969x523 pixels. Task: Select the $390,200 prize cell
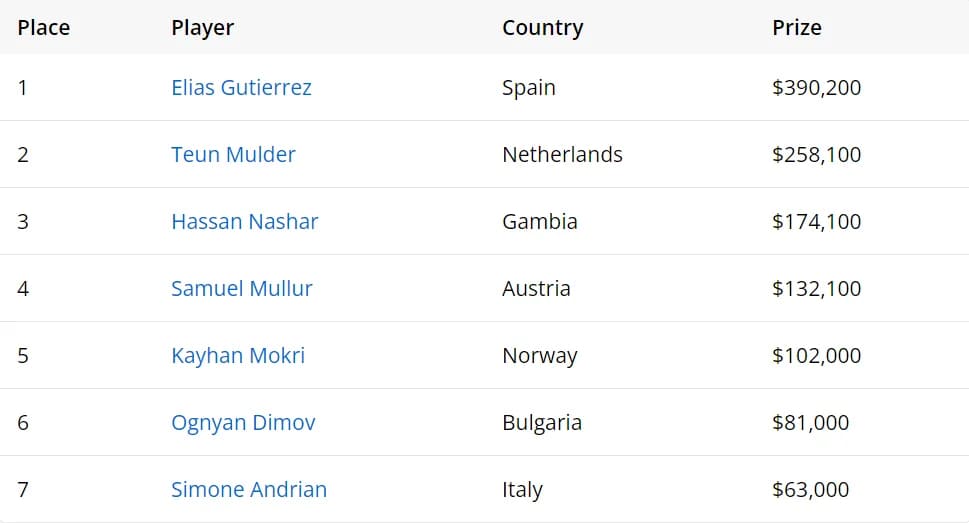click(x=816, y=88)
